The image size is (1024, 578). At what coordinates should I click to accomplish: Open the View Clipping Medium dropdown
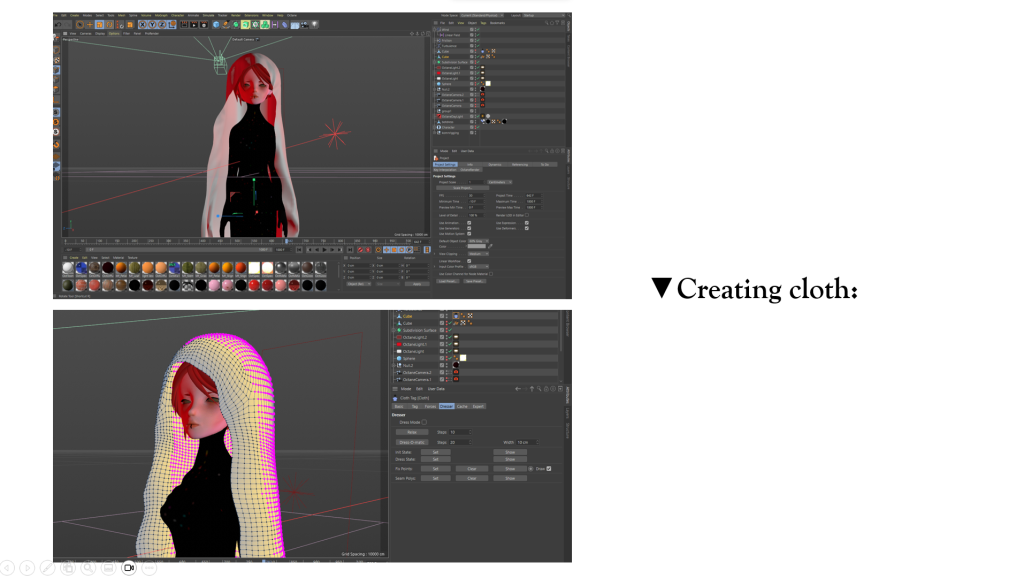(x=478, y=253)
